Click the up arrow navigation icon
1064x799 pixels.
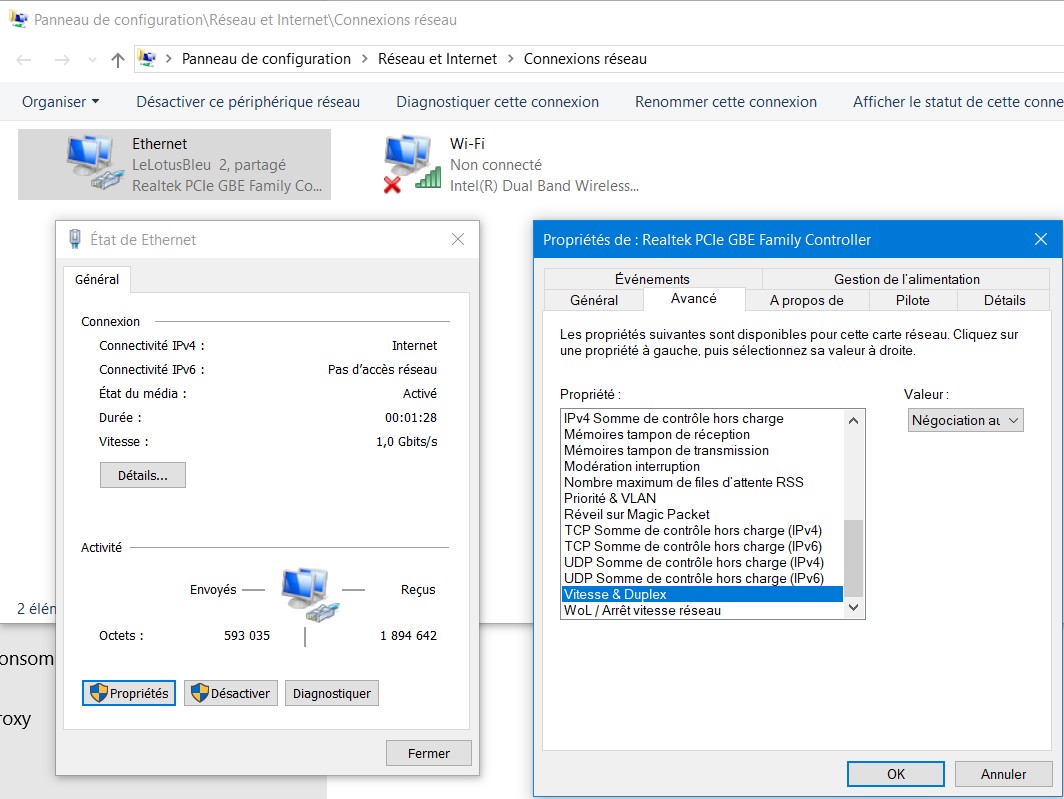[118, 60]
